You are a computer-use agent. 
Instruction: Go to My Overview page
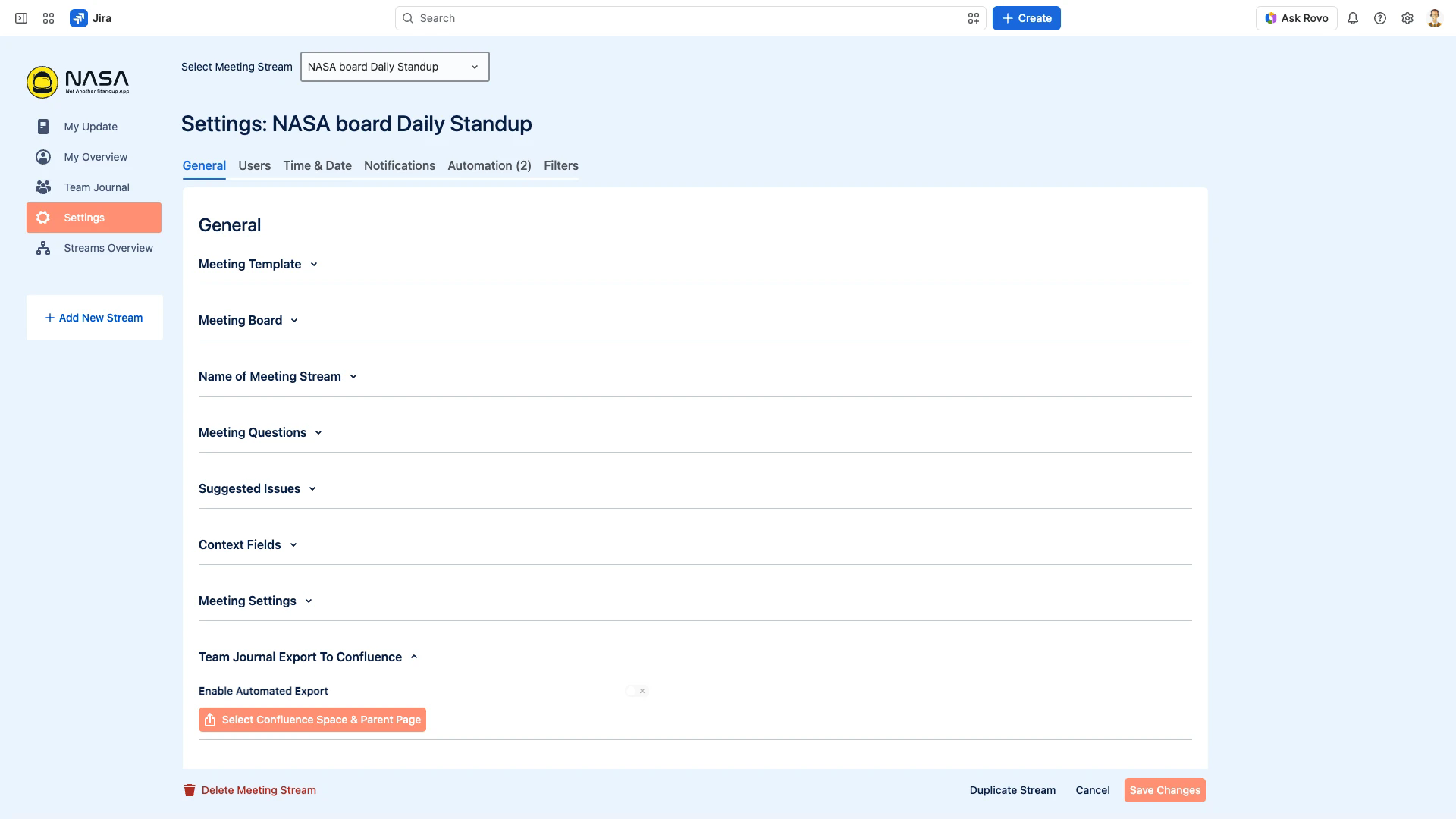(x=94, y=157)
